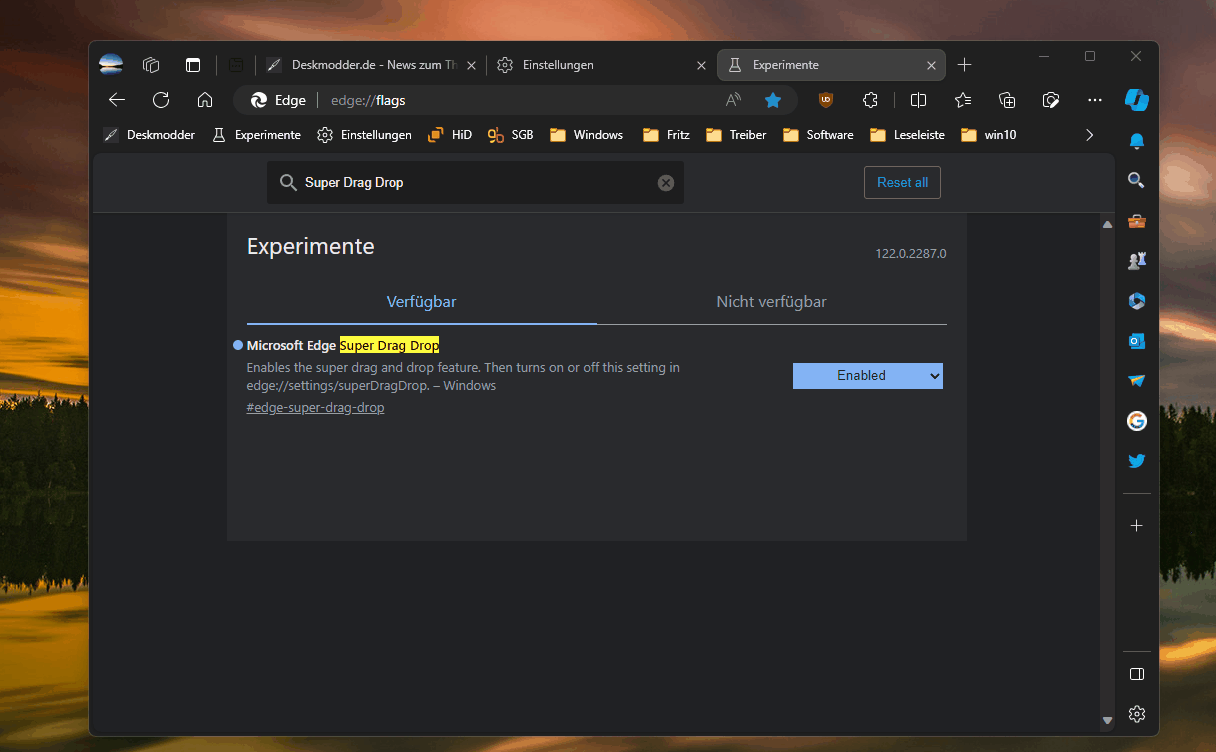Open the Twitter sidebar icon

1137,461
